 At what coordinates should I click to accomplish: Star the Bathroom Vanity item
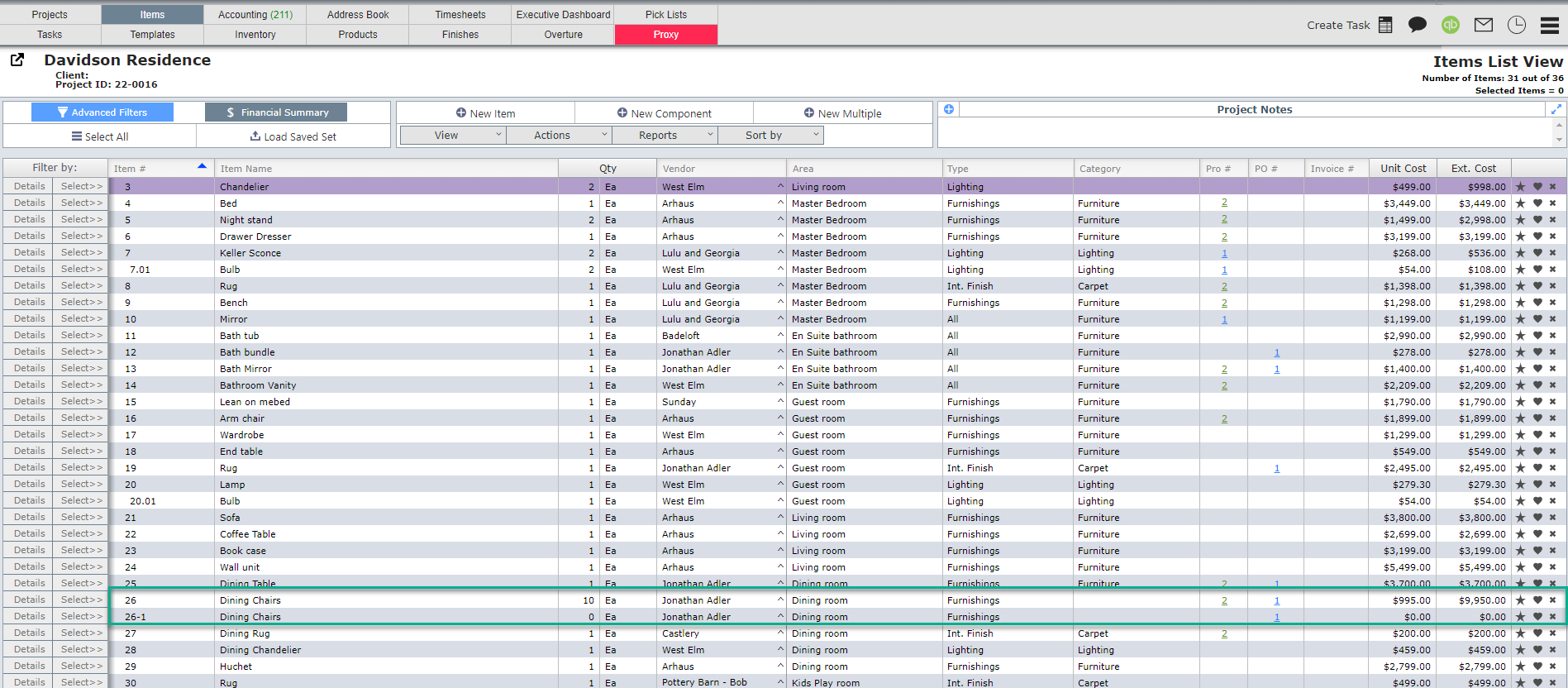point(1520,385)
